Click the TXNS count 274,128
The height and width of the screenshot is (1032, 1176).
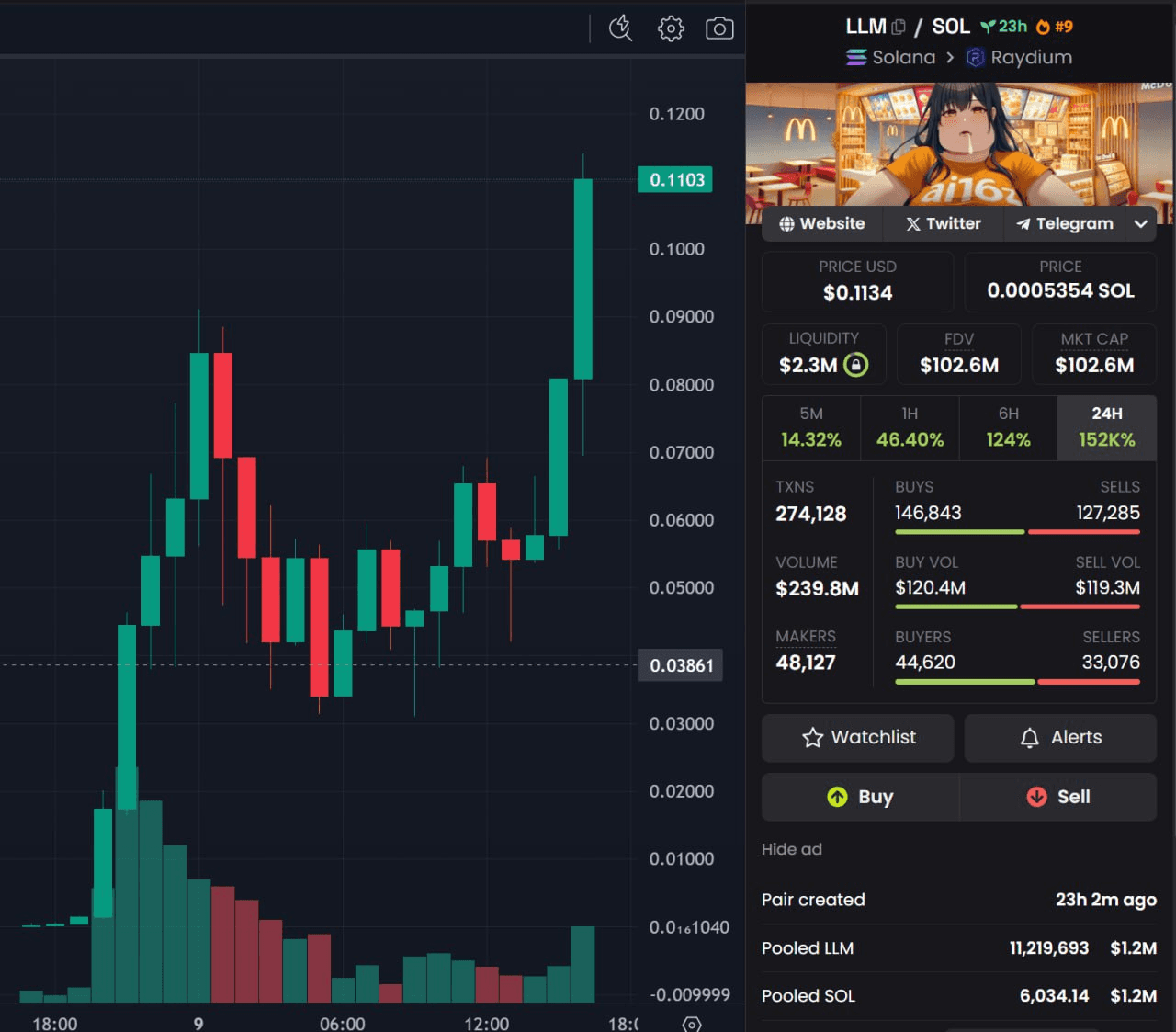click(810, 514)
